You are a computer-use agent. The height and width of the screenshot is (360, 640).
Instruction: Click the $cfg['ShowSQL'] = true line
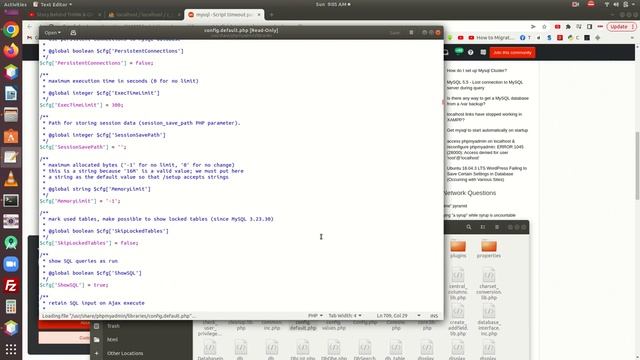click(x=74, y=285)
